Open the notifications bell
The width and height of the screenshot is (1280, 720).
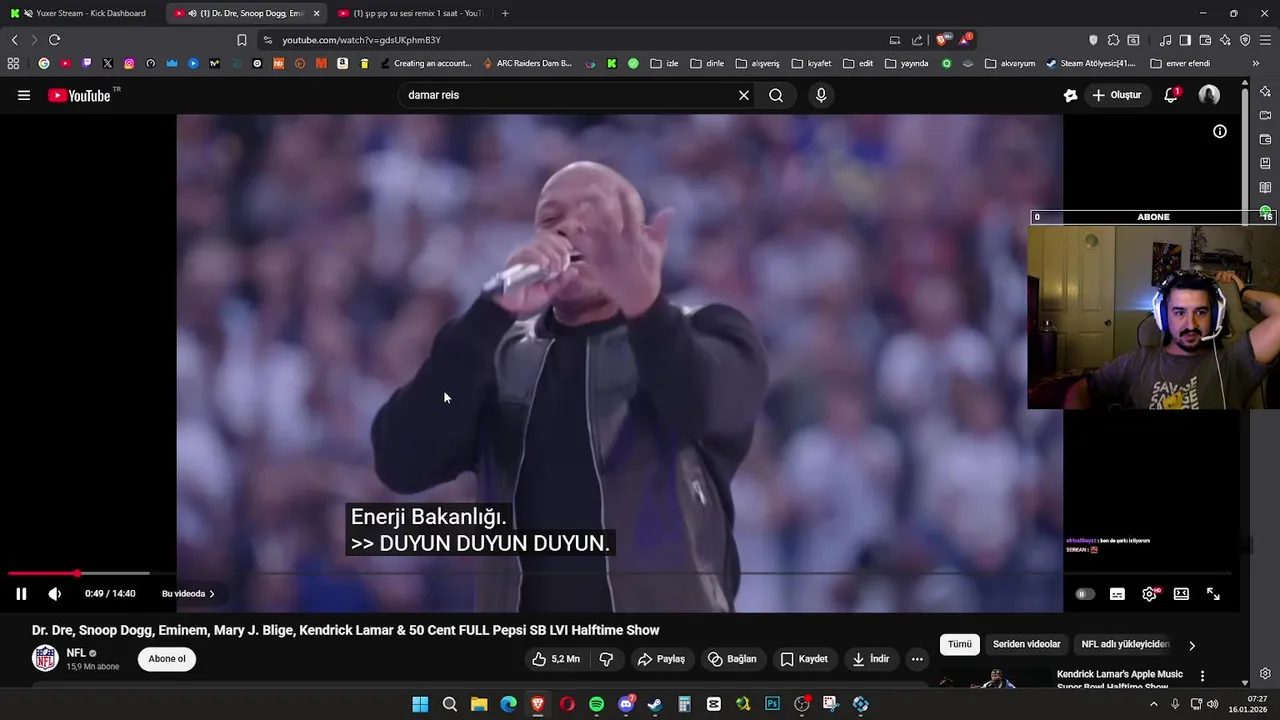(x=1171, y=95)
